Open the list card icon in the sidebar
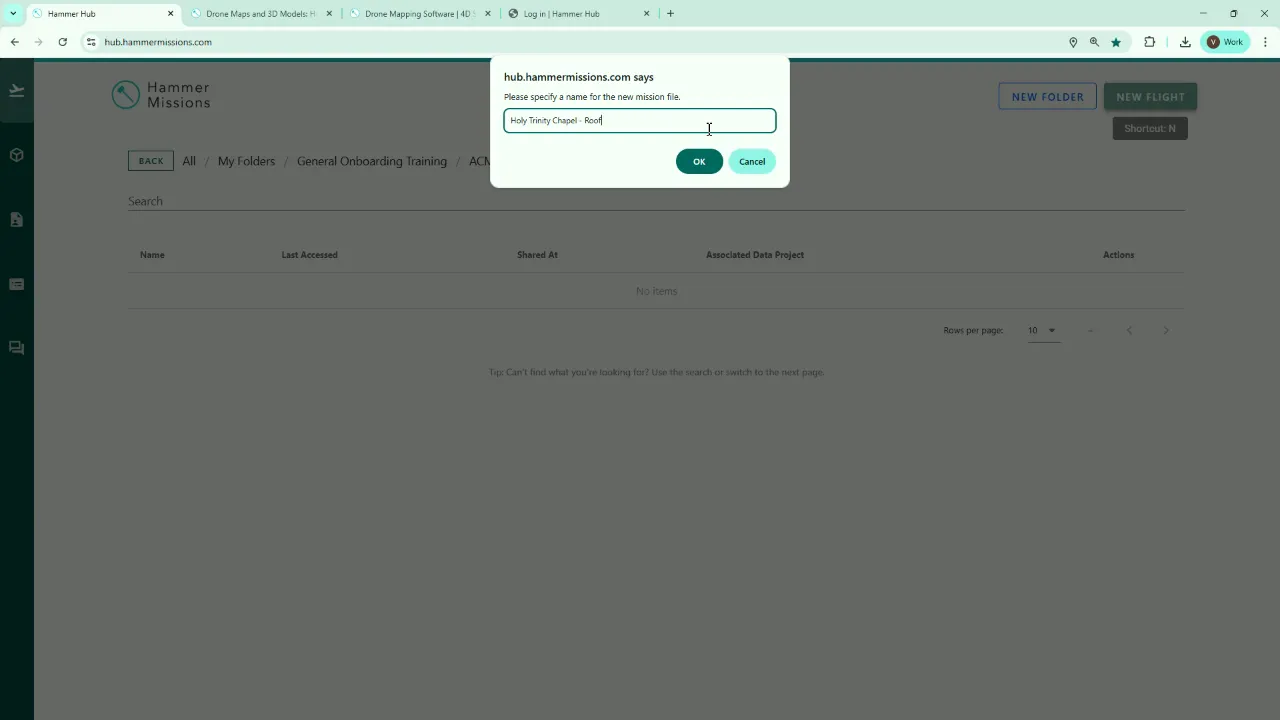1280x720 pixels. tap(17, 284)
